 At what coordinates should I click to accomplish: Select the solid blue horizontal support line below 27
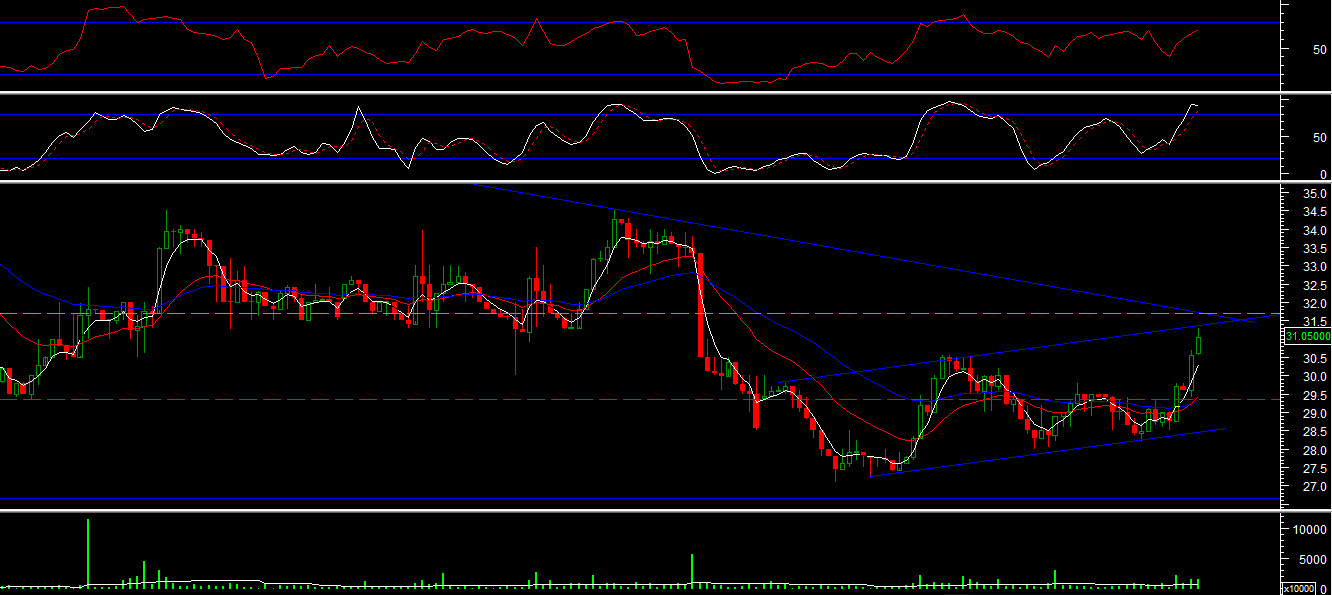[x=639, y=498]
